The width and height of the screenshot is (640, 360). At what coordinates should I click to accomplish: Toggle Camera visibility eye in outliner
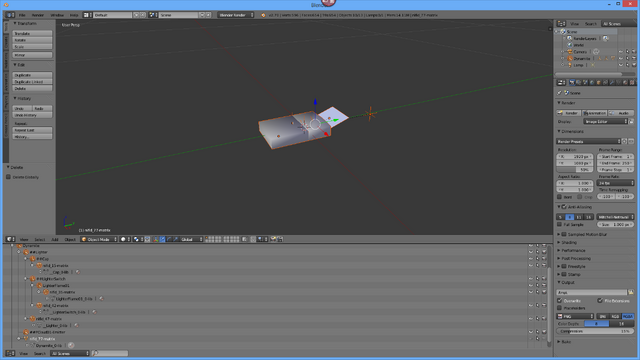[x=621, y=52]
